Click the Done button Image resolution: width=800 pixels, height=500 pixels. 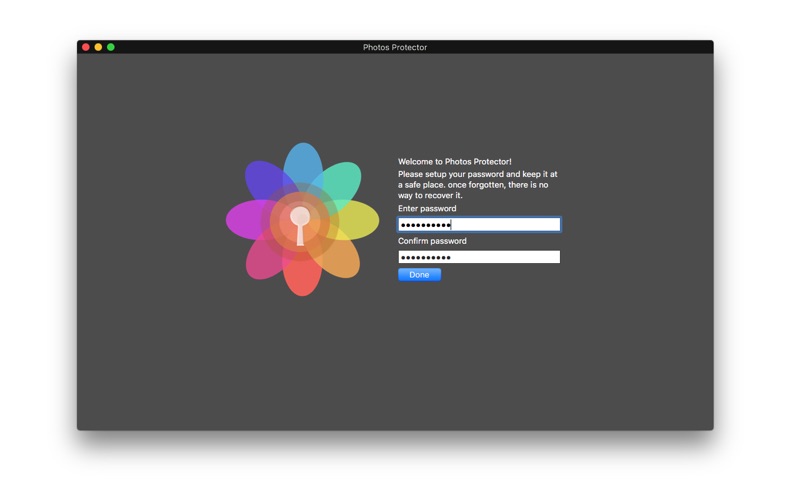point(419,274)
